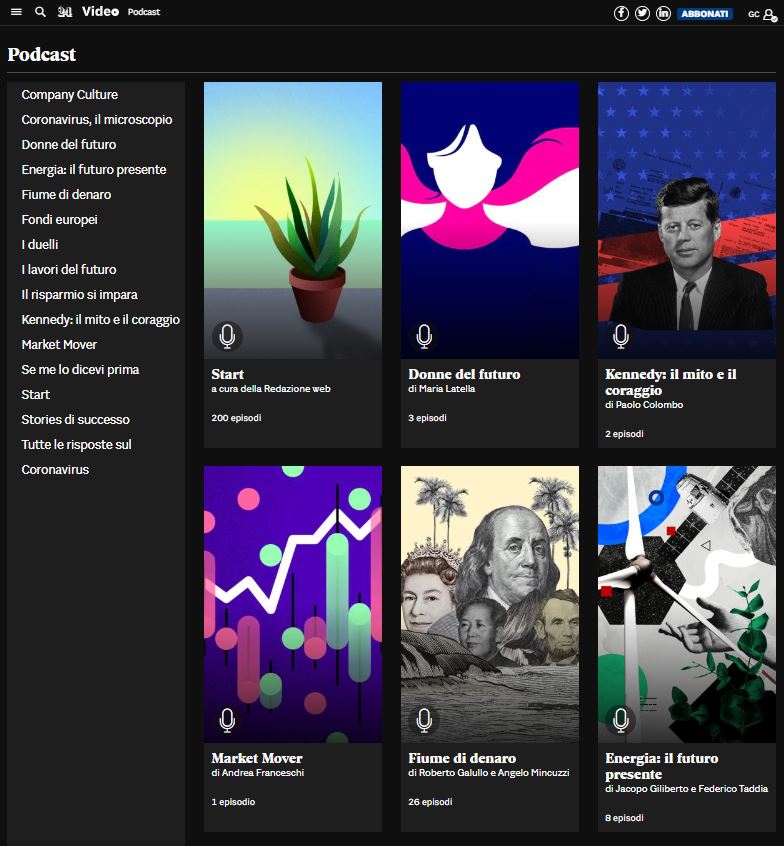Screen dimensions: 784x846
Task: Open the Twitter social icon
Action: [642, 13]
